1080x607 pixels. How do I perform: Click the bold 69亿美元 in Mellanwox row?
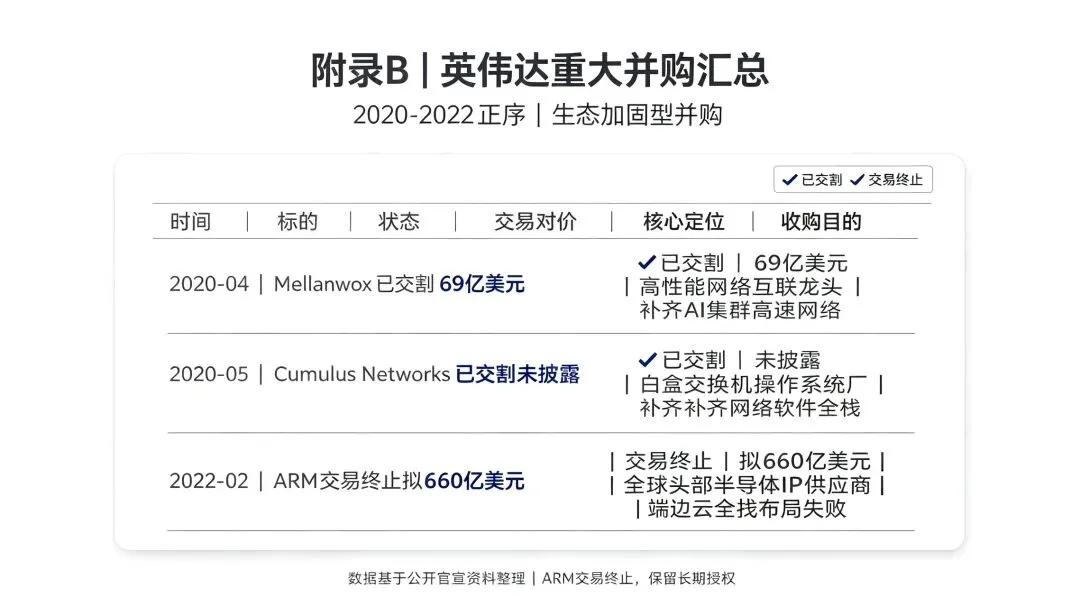coord(482,284)
